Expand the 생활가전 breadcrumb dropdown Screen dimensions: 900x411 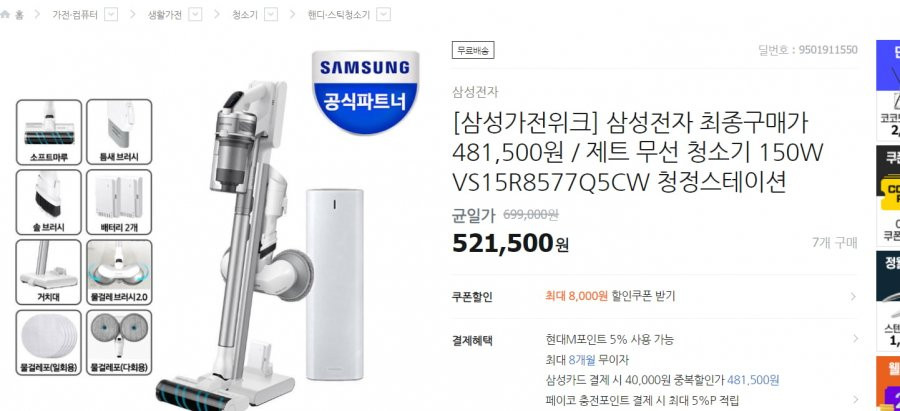click(195, 15)
